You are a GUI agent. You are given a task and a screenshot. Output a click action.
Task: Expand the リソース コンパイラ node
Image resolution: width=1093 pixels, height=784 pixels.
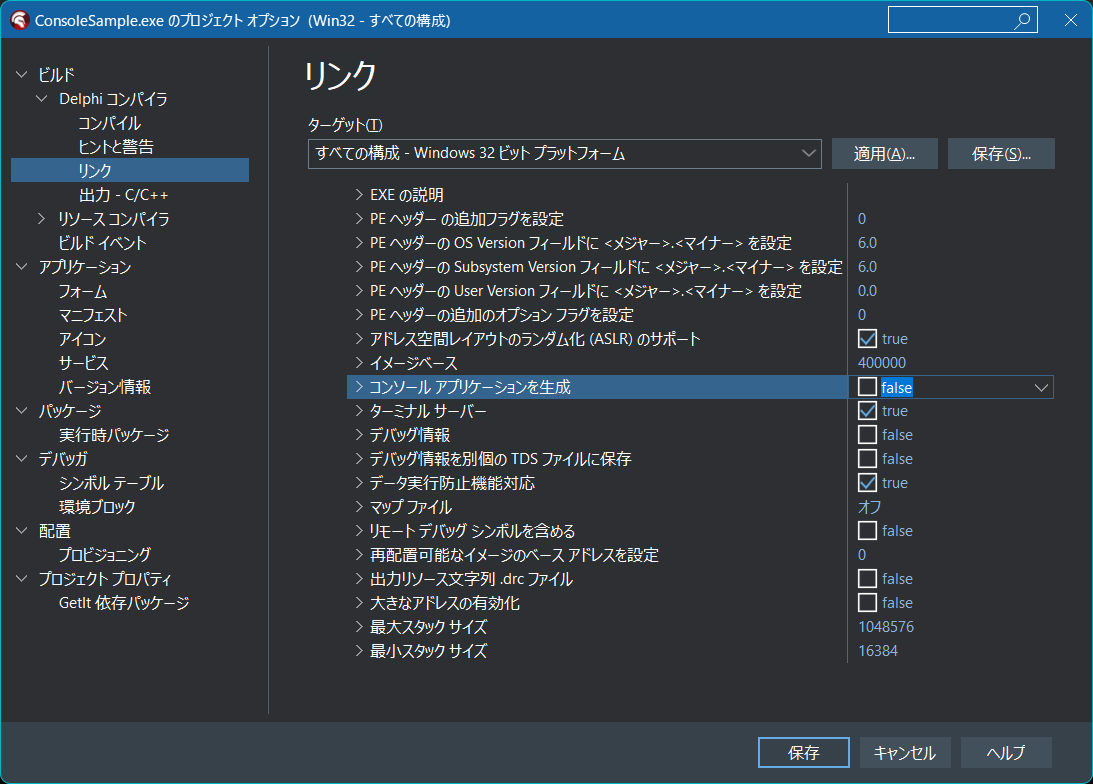point(42,219)
